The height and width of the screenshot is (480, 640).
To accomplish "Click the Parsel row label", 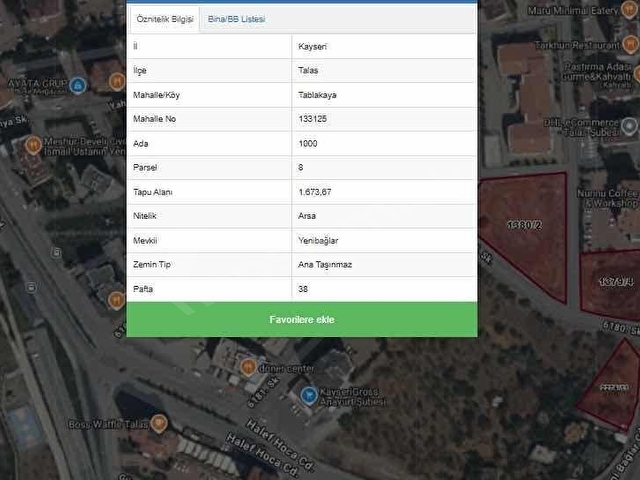I will coord(145,167).
